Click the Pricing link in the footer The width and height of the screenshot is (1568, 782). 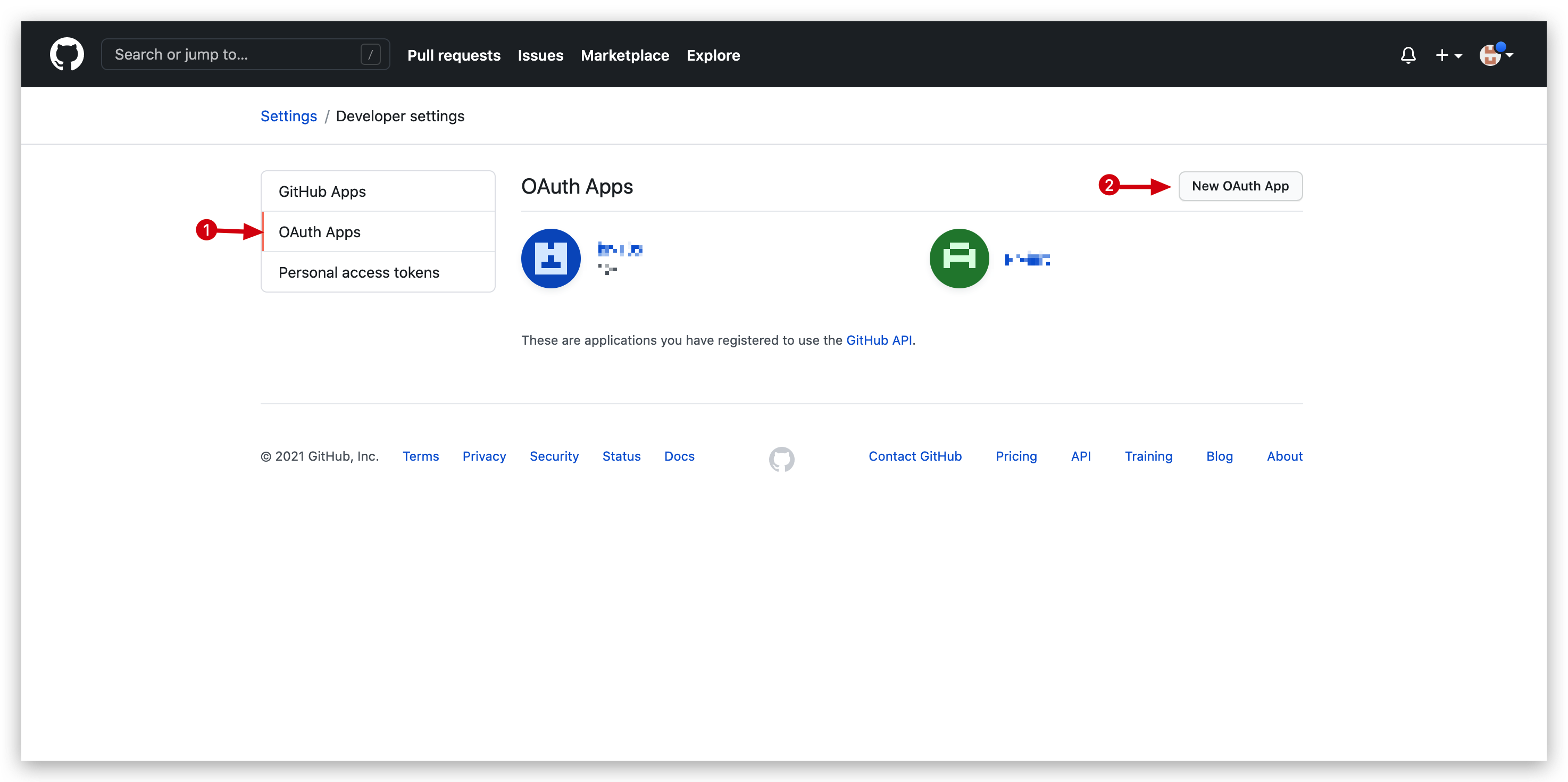point(1015,456)
